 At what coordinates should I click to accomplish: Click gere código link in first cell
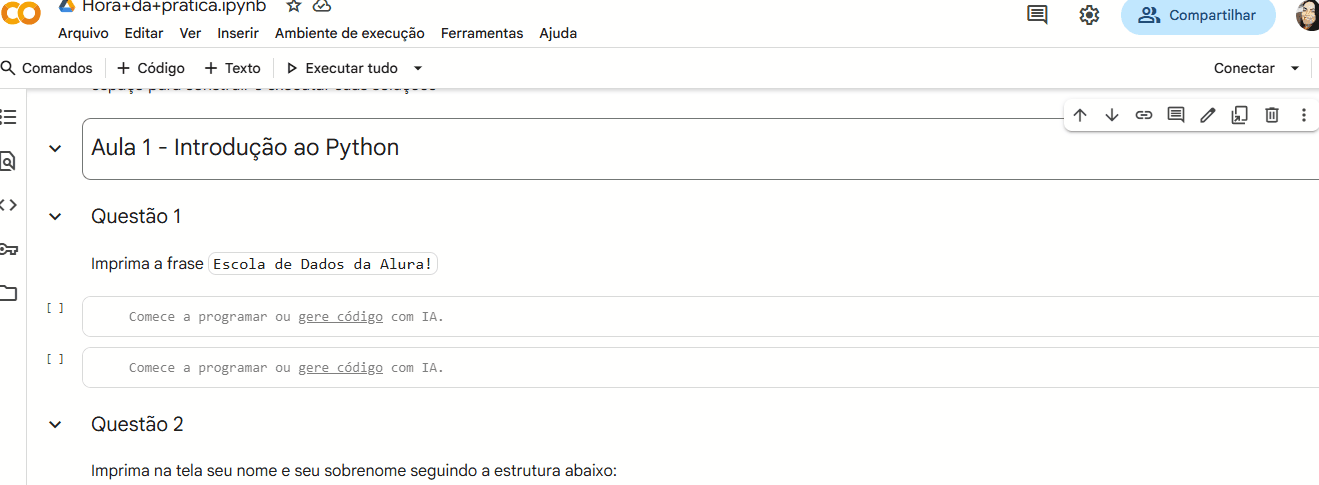pos(340,316)
